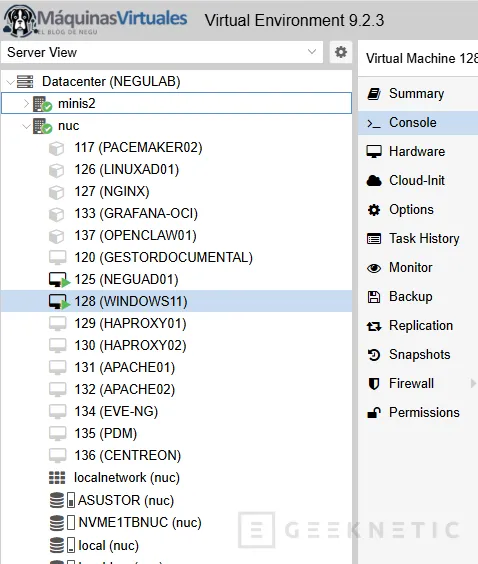Click the nuc node icon
The image size is (478, 564).
tap(42, 126)
